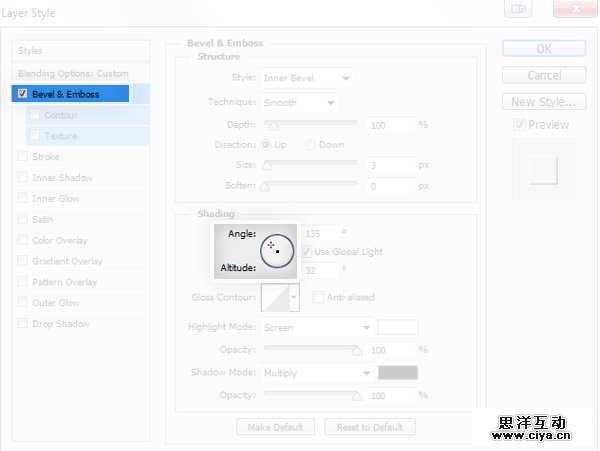The image size is (600, 451).
Task: Click the highlight mode white color swatch
Action: pos(398,327)
